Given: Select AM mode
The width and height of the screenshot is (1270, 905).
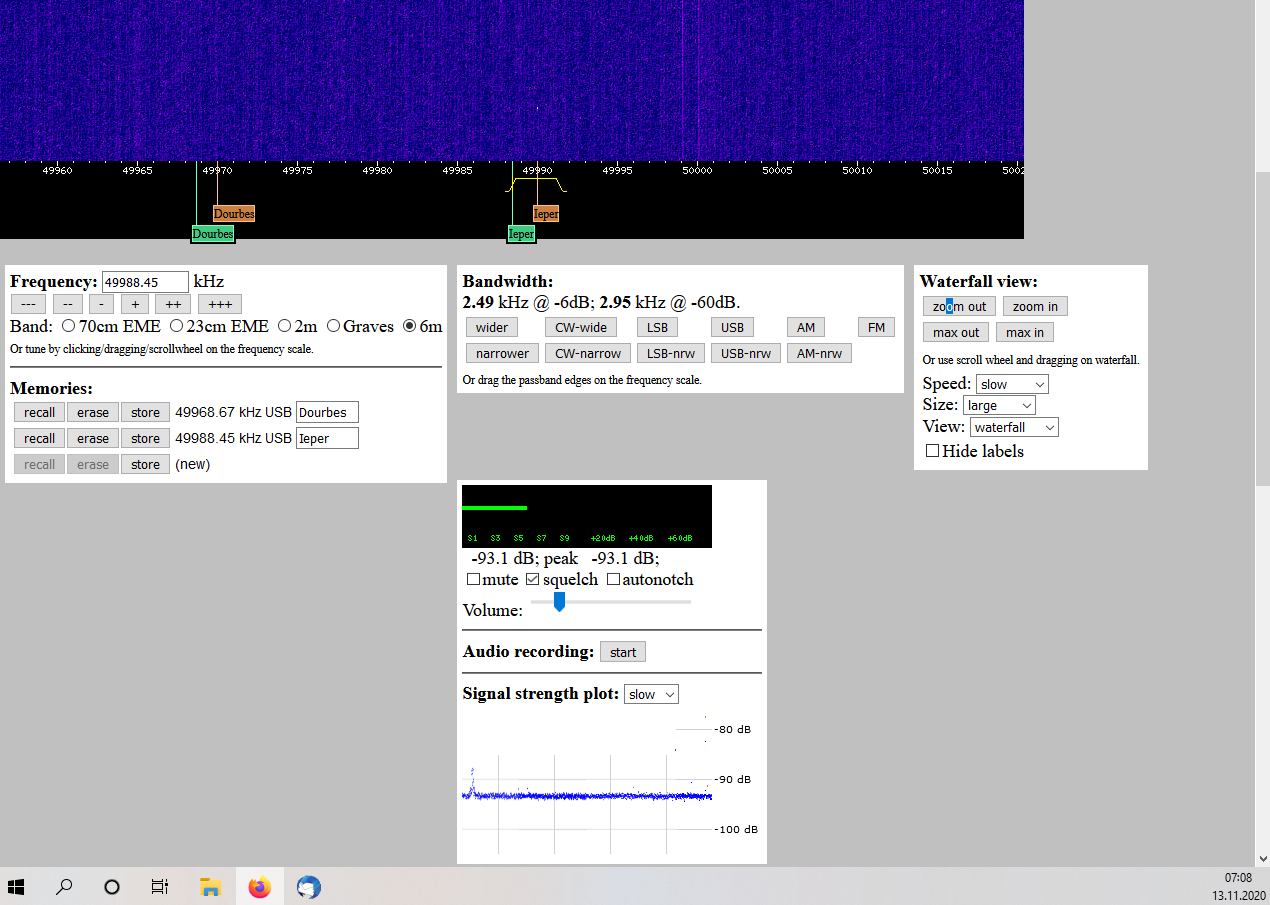Looking at the screenshot, I should (x=806, y=327).
